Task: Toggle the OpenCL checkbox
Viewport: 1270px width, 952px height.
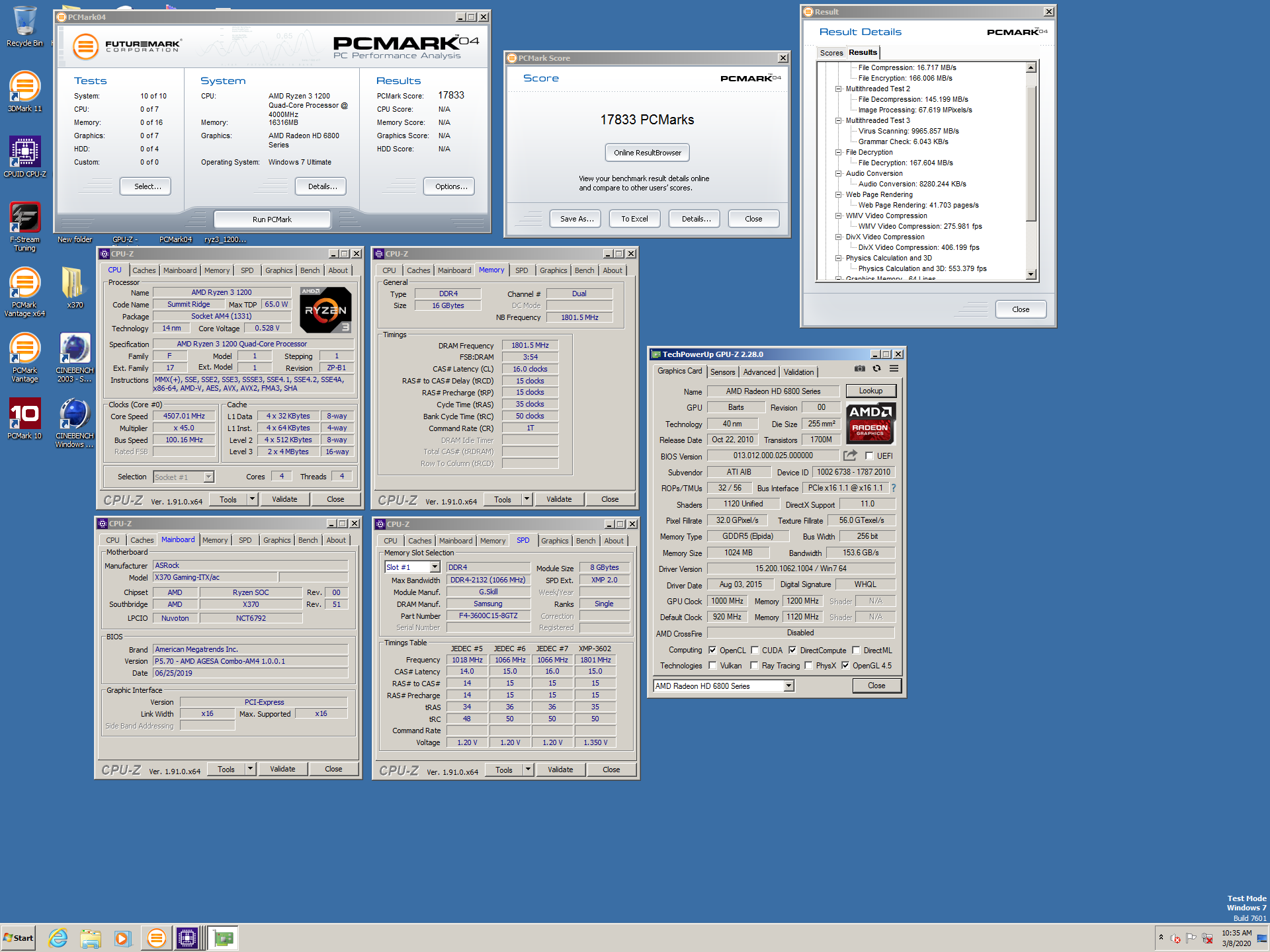Action: point(712,650)
